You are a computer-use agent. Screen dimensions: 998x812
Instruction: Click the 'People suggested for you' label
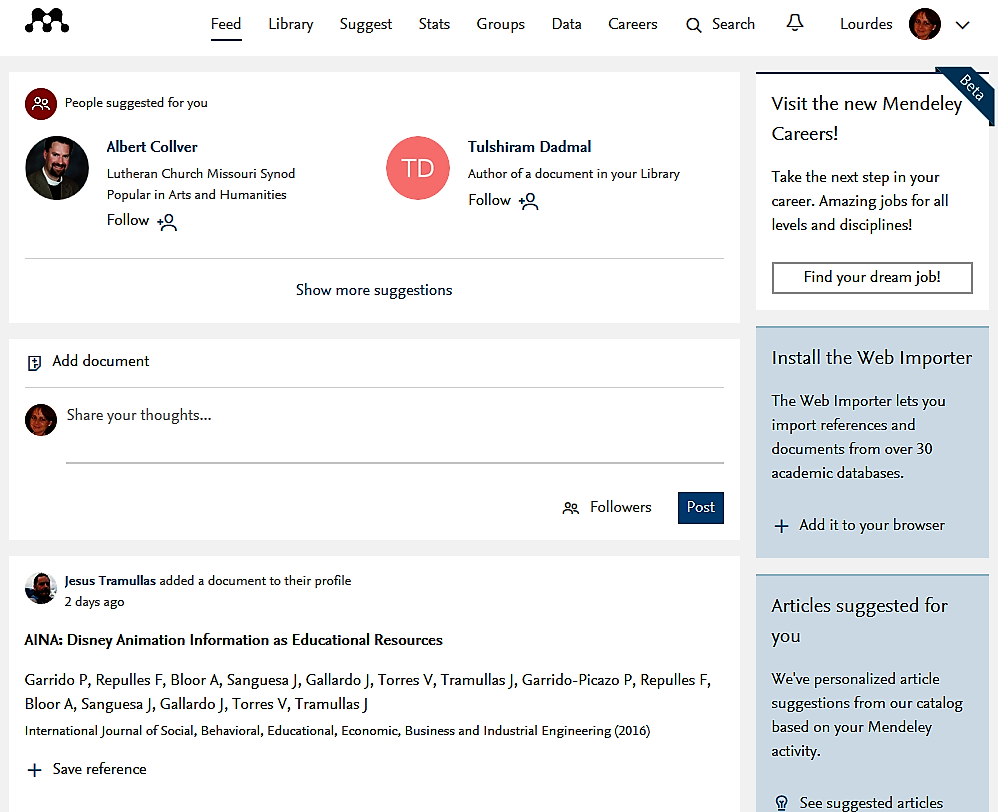(x=136, y=103)
